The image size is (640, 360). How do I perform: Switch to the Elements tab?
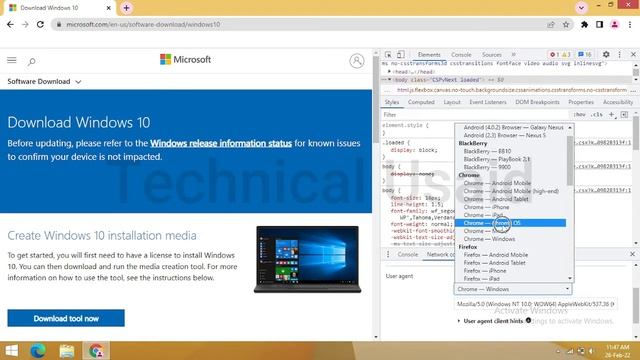click(429, 54)
